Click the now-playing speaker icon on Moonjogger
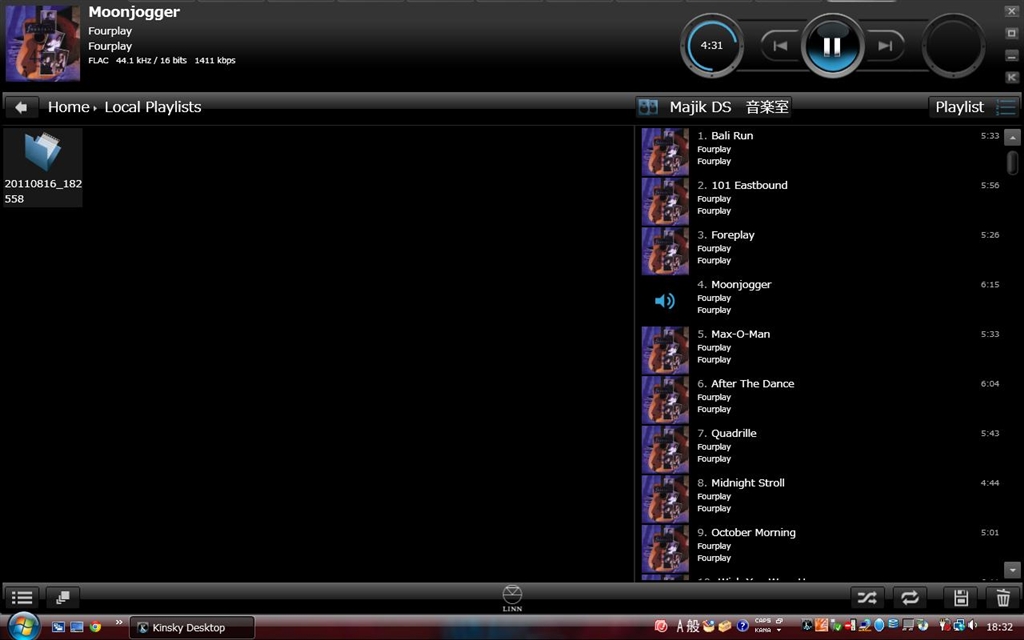This screenshot has height=640, width=1024. tap(665, 300)
